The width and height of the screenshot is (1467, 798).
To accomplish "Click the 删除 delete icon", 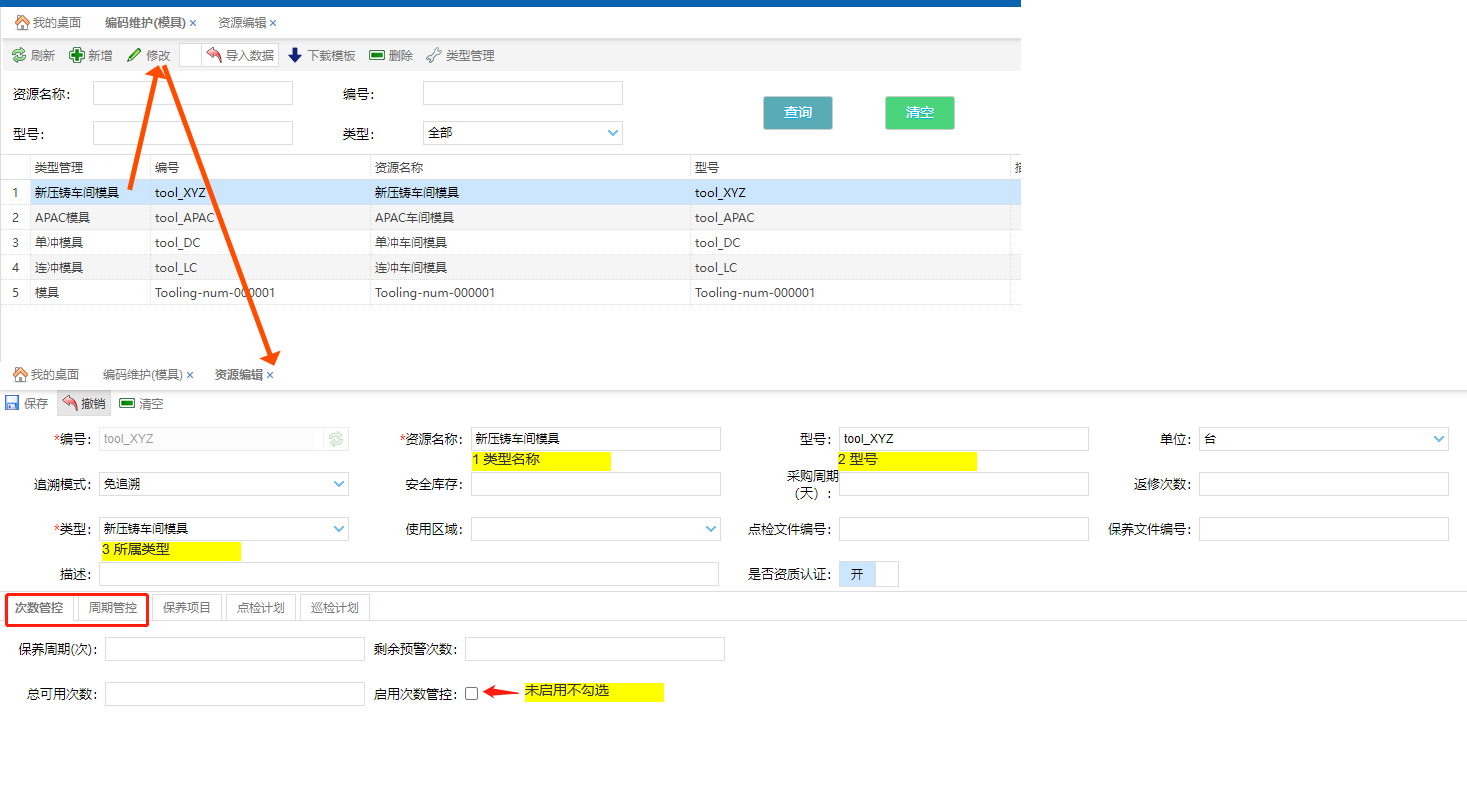I will (x=377, y=56).
